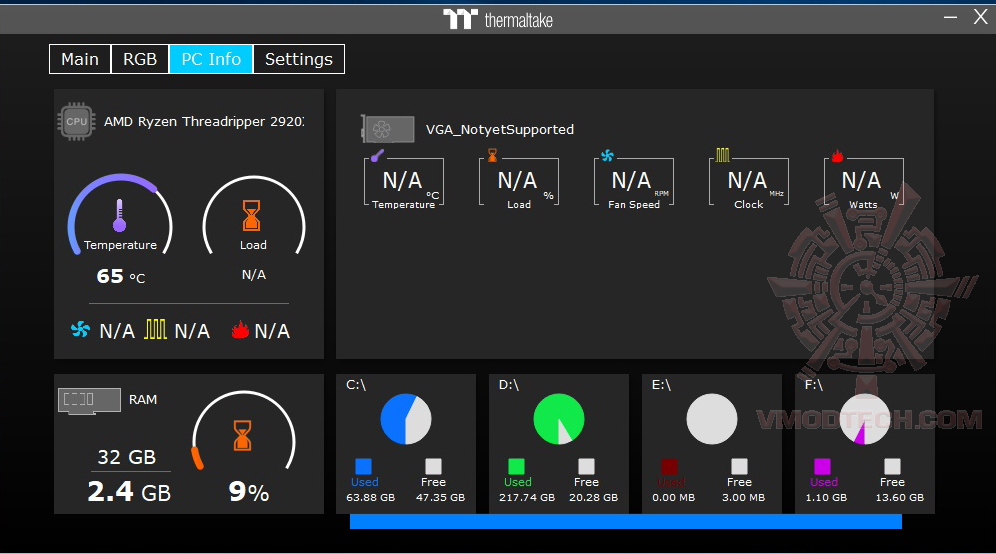Click the AMD Ryzen Threadripper CPU name
The image size is (996, 554).
[204, 121]
